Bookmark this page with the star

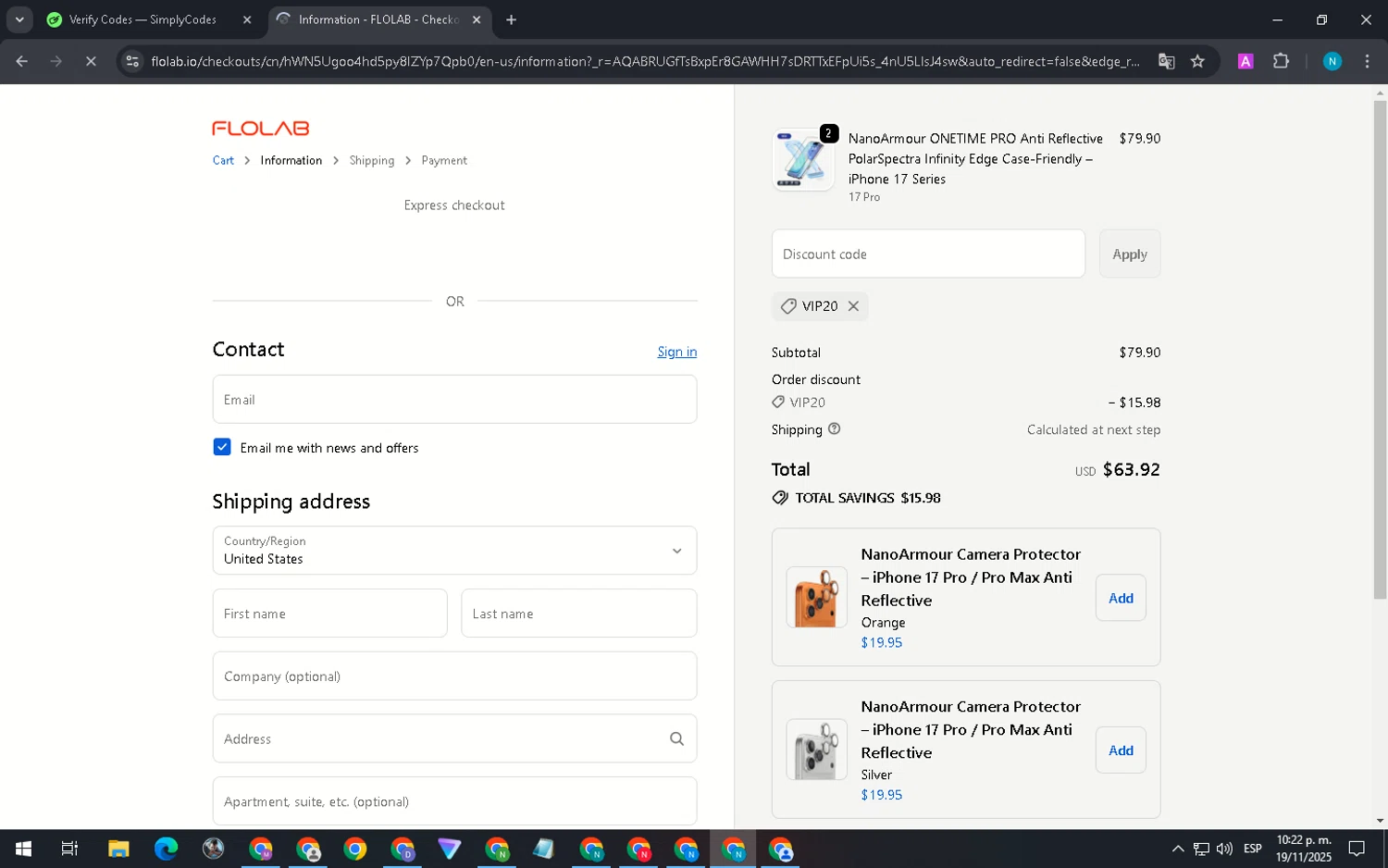click(x=1197, y=61)
